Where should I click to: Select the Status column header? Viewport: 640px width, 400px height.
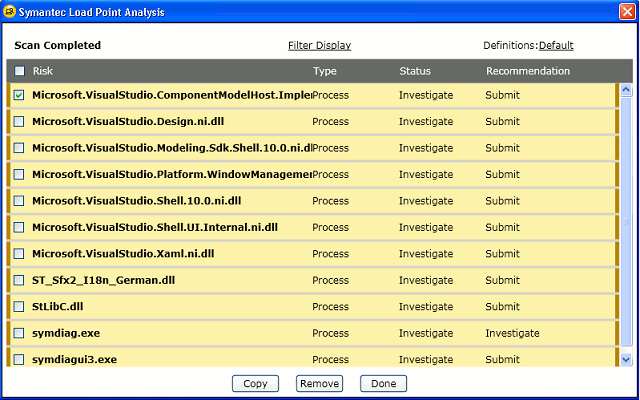click(x=415, y=71)
